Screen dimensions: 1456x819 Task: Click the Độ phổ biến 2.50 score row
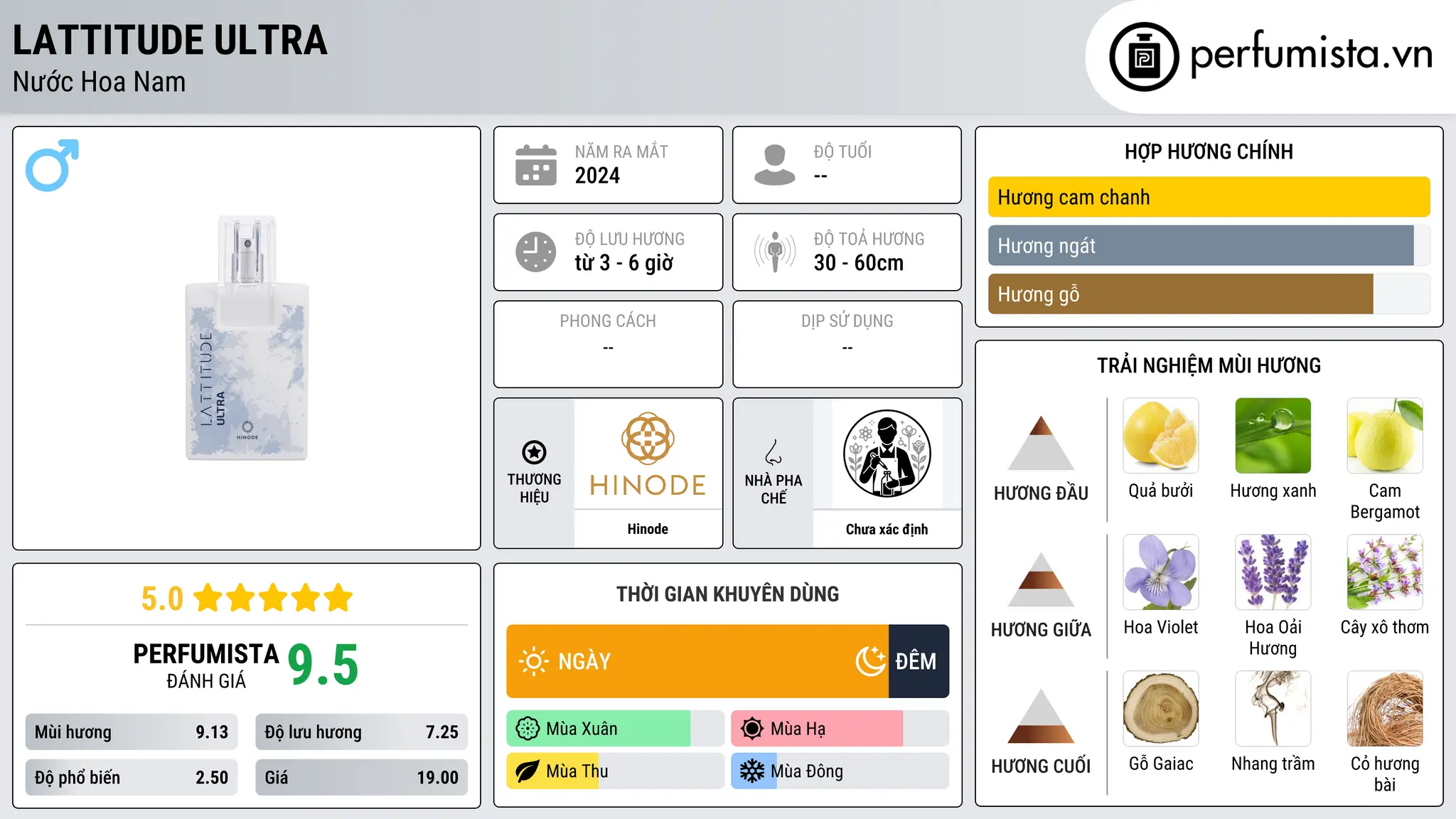(132, 777)
